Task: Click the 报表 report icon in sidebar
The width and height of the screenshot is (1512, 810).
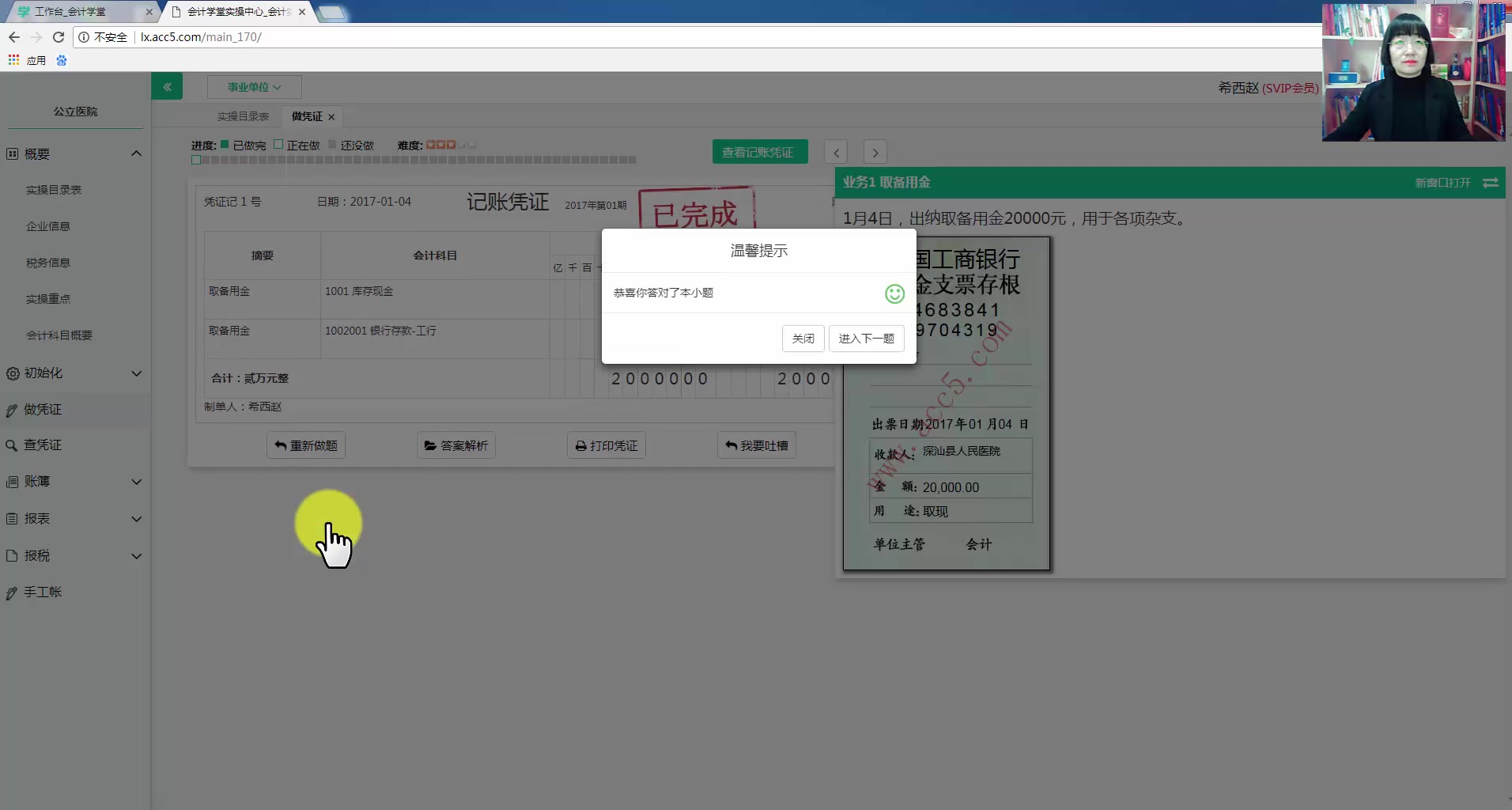Action: [11, 519]
